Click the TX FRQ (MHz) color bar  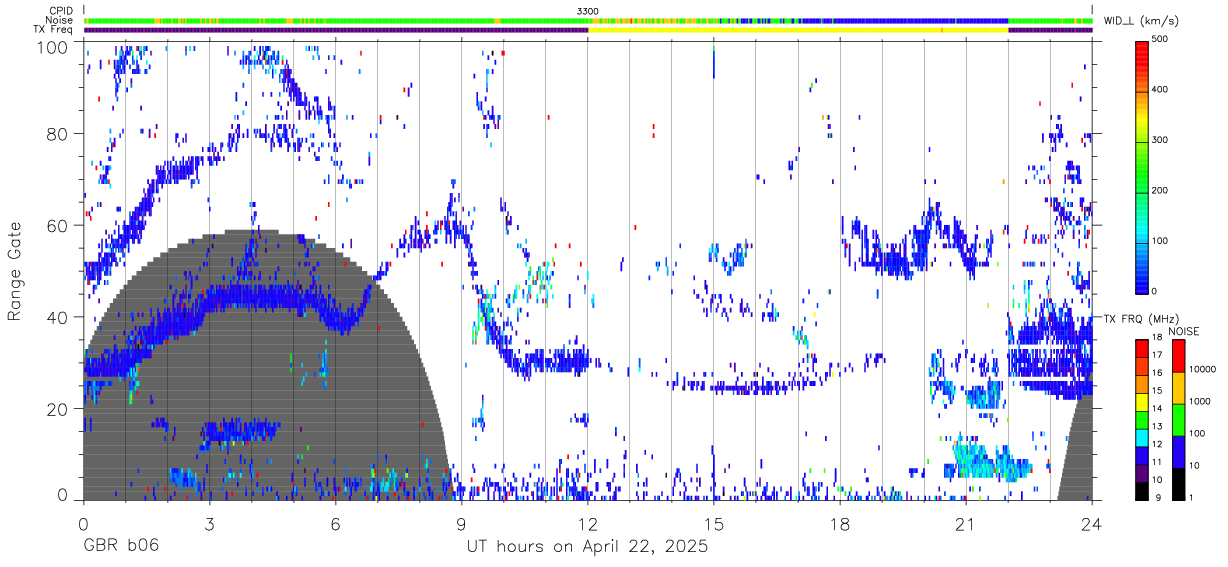[x=1143, y=419]
